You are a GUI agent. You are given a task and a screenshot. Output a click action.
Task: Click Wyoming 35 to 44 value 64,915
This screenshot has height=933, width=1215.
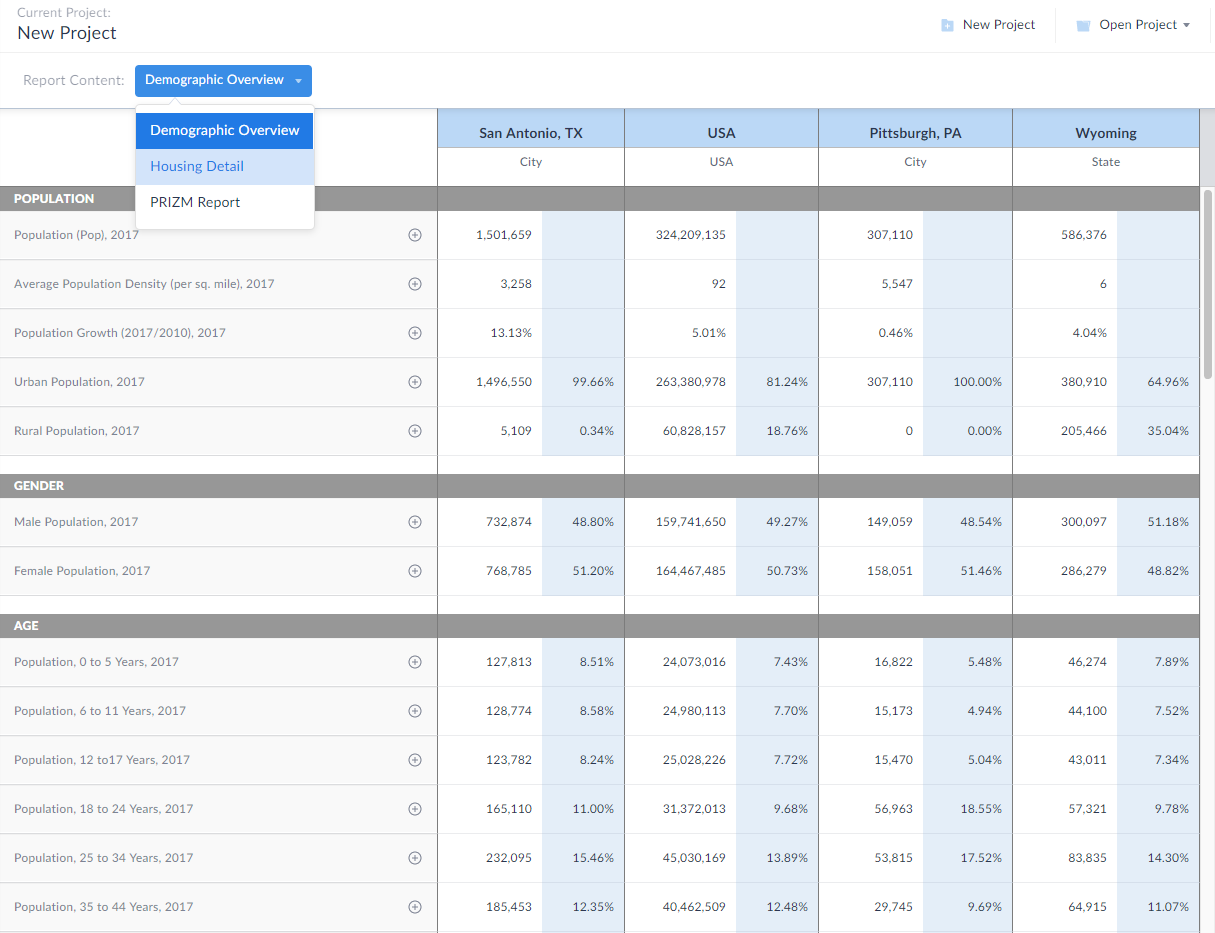click(1088, 907)
